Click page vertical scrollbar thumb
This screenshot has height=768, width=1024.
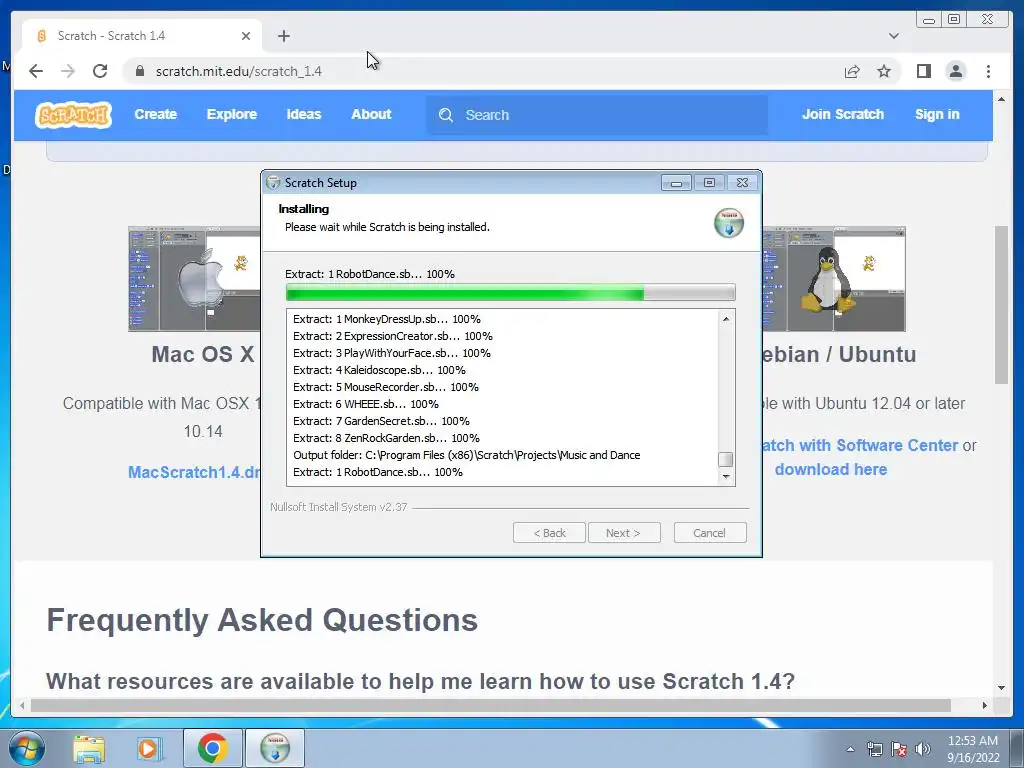[1001, 305]
